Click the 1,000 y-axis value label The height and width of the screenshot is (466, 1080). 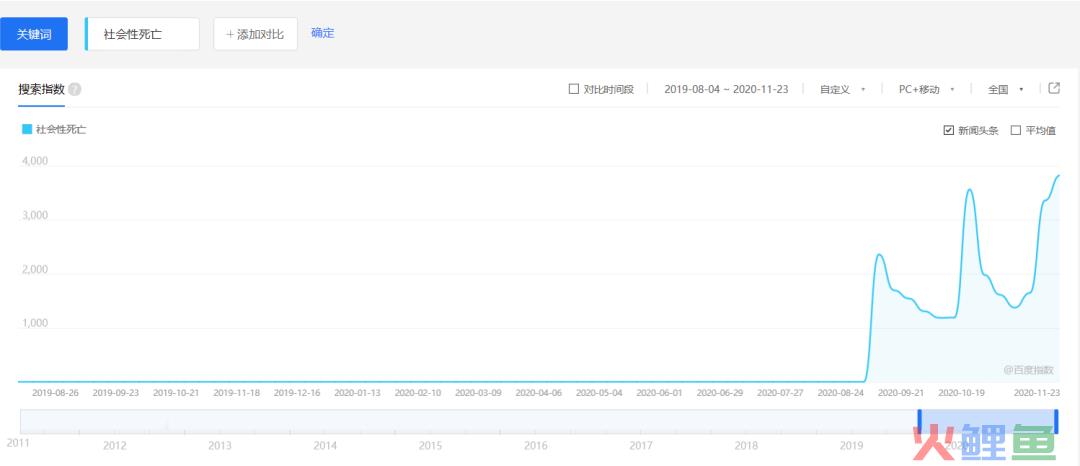tap(35, 324)
